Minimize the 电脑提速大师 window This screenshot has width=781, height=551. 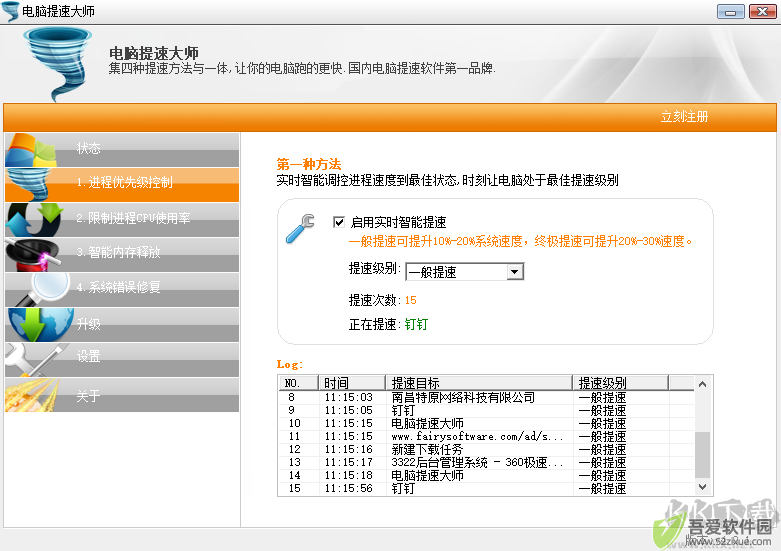(x=731, y=11)
